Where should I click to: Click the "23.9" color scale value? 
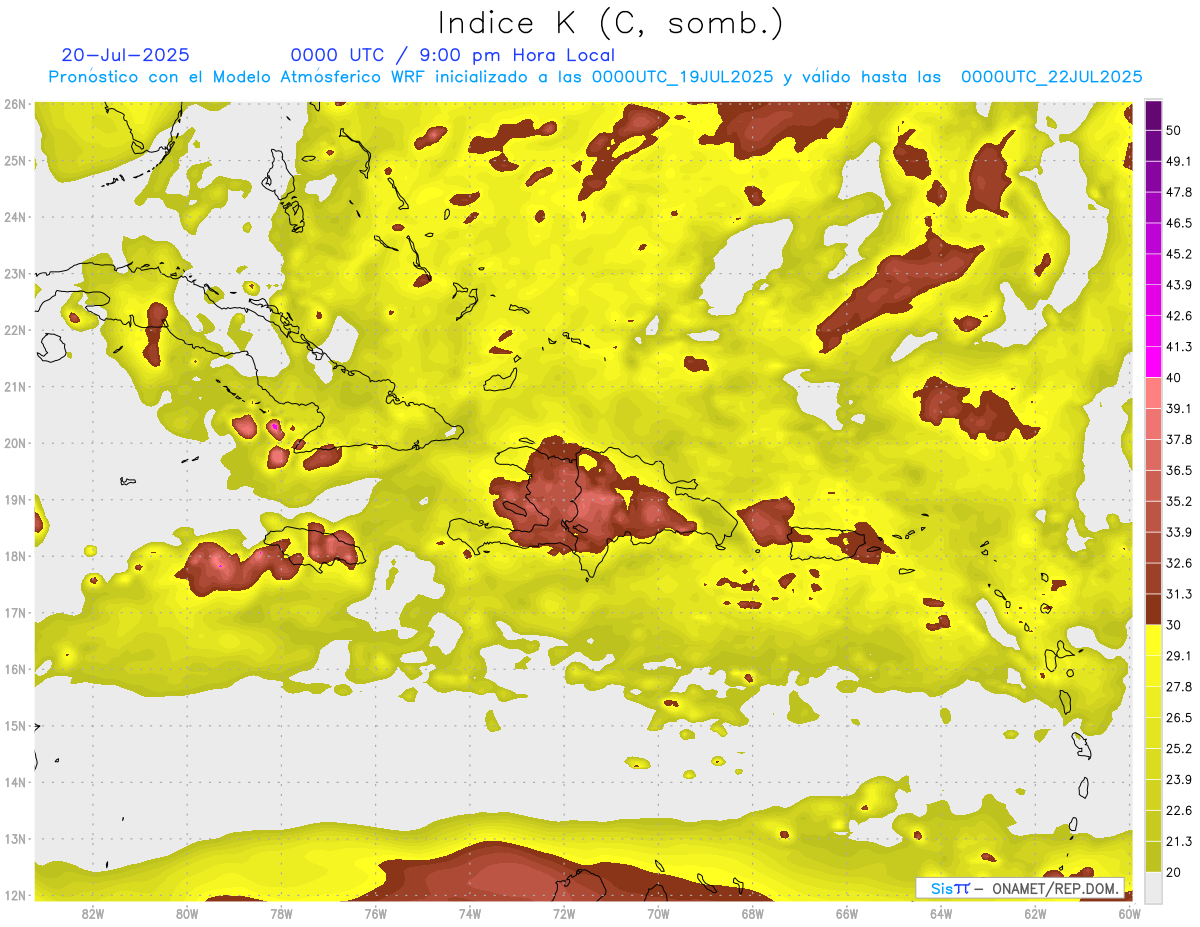coord(1178,779)
